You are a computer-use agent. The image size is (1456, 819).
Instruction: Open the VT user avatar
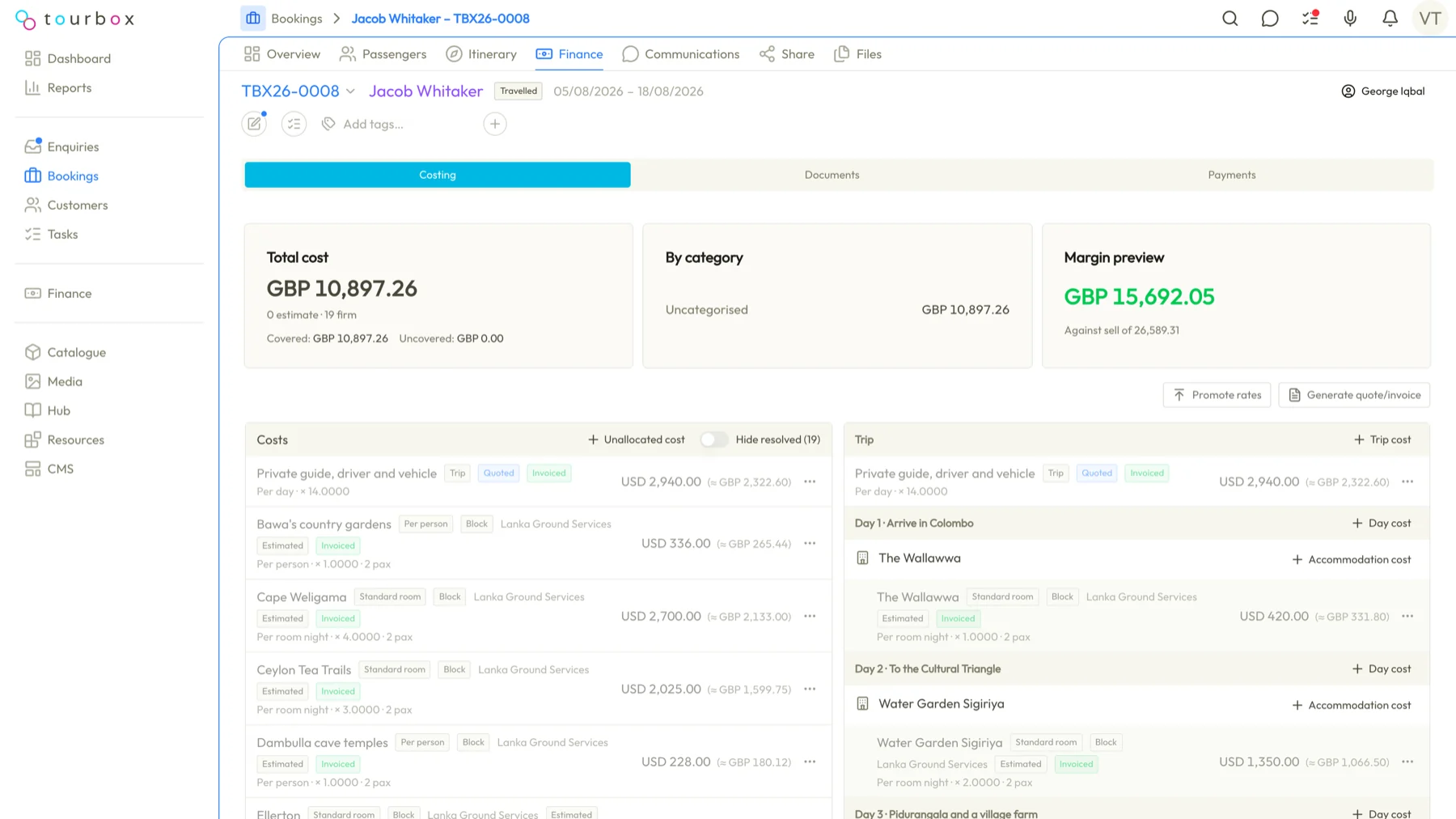pos(1430,18)
